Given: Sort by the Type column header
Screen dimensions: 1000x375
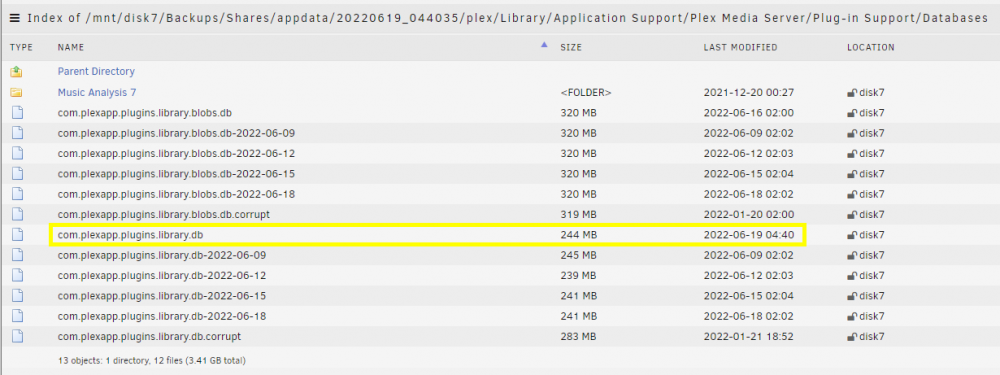Looking at the screenshot, I should [21, 48].
